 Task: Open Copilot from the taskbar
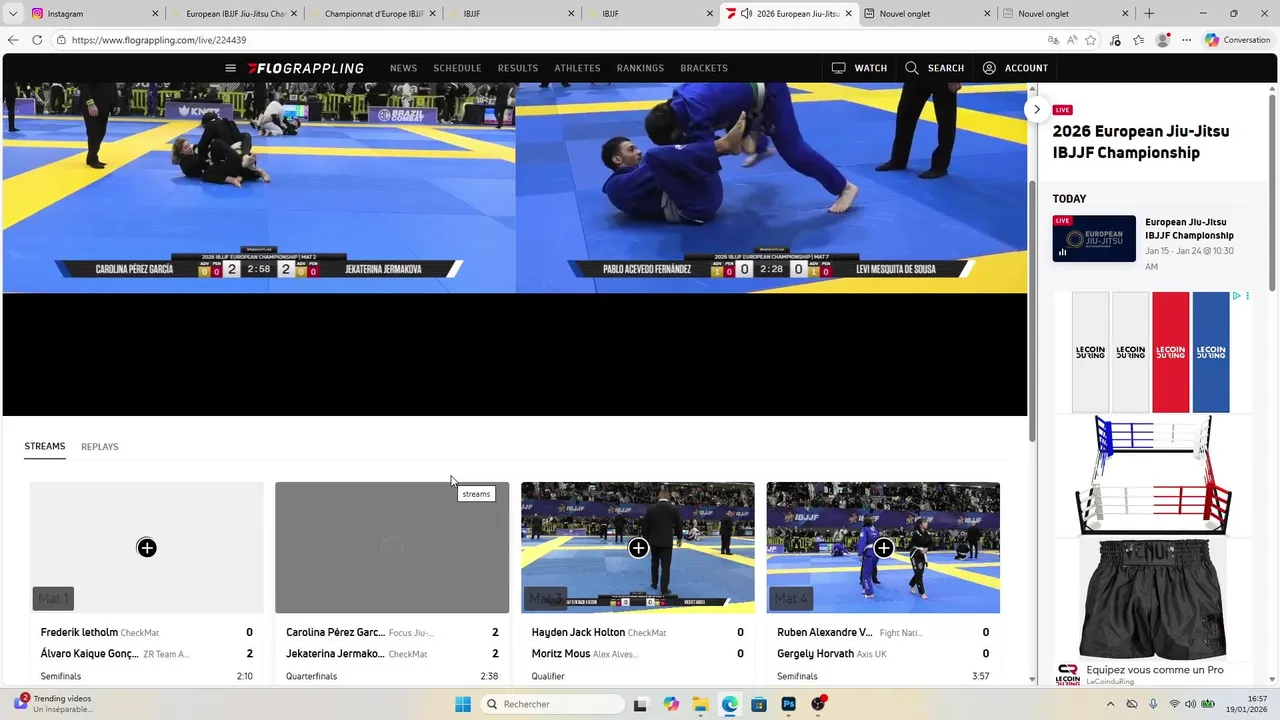[x=670, y=704]
